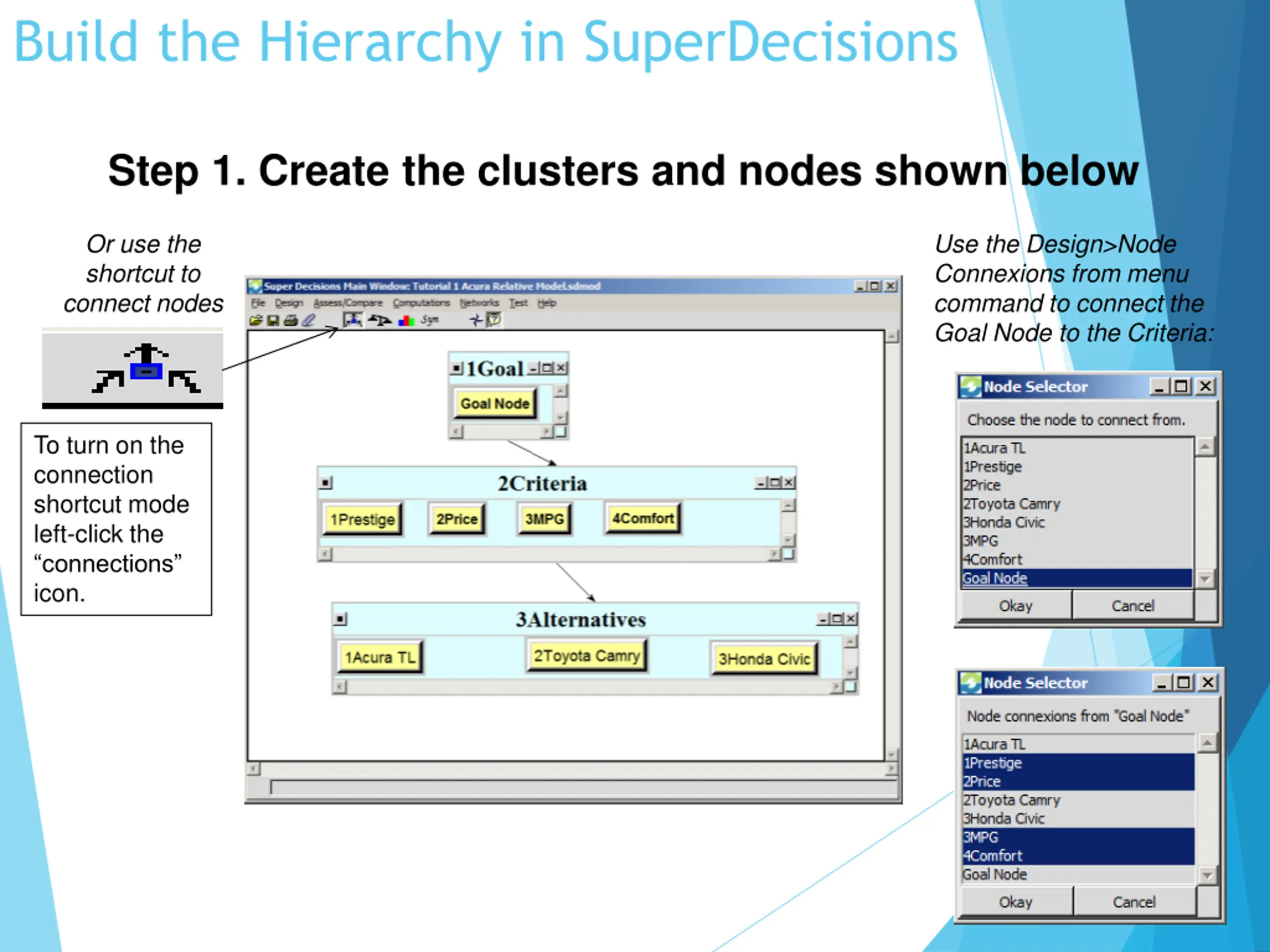Viewport: 1270px width, 952px height.
Task: Select 1Acura TL in upper Node Selector list
Action: [x=1077, y=448]
